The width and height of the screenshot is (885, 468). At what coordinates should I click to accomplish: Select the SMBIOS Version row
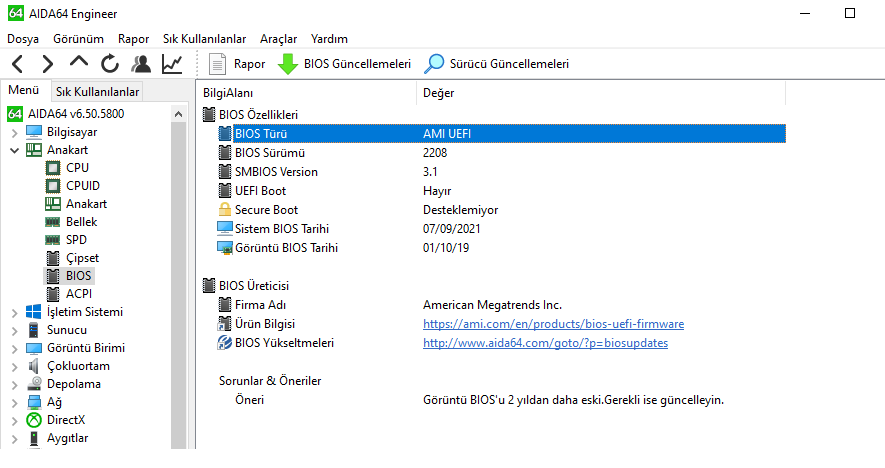(501, 172)
